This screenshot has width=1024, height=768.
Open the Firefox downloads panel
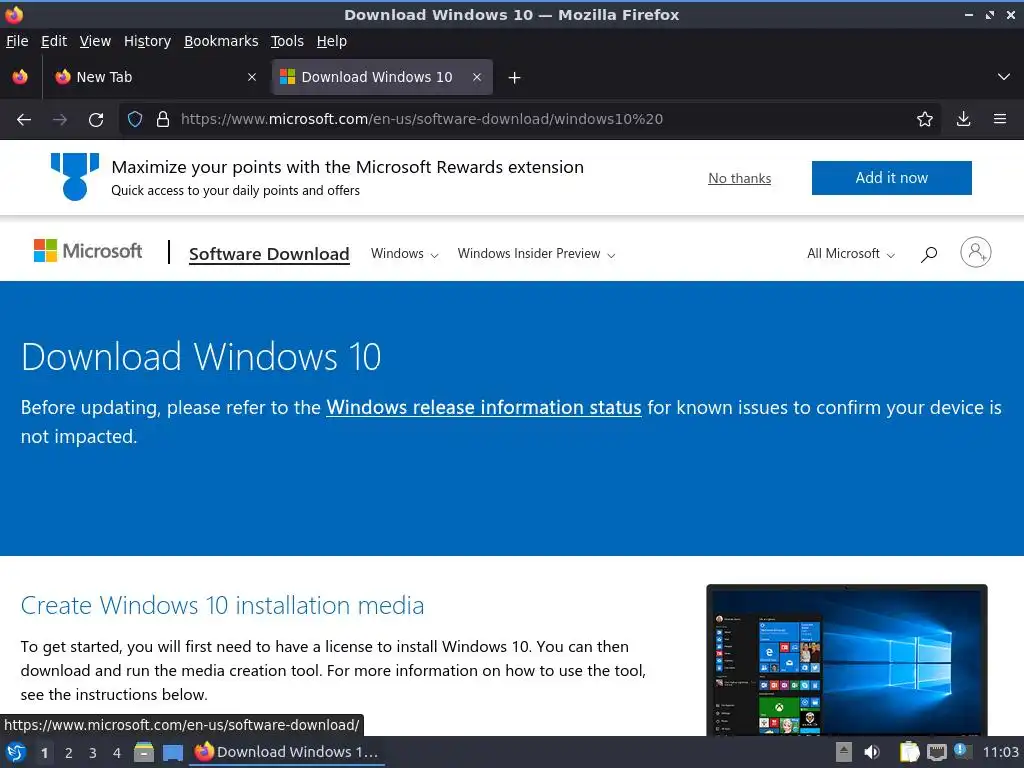click(963, 119)
